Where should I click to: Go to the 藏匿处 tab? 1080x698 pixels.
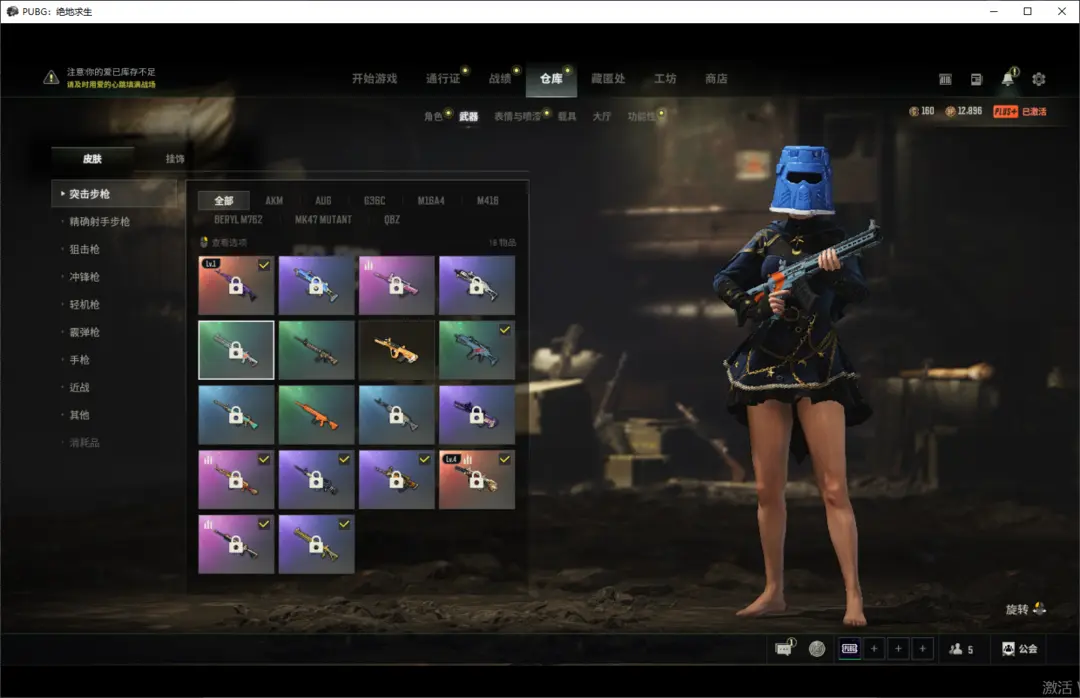[x=608, y=79]
